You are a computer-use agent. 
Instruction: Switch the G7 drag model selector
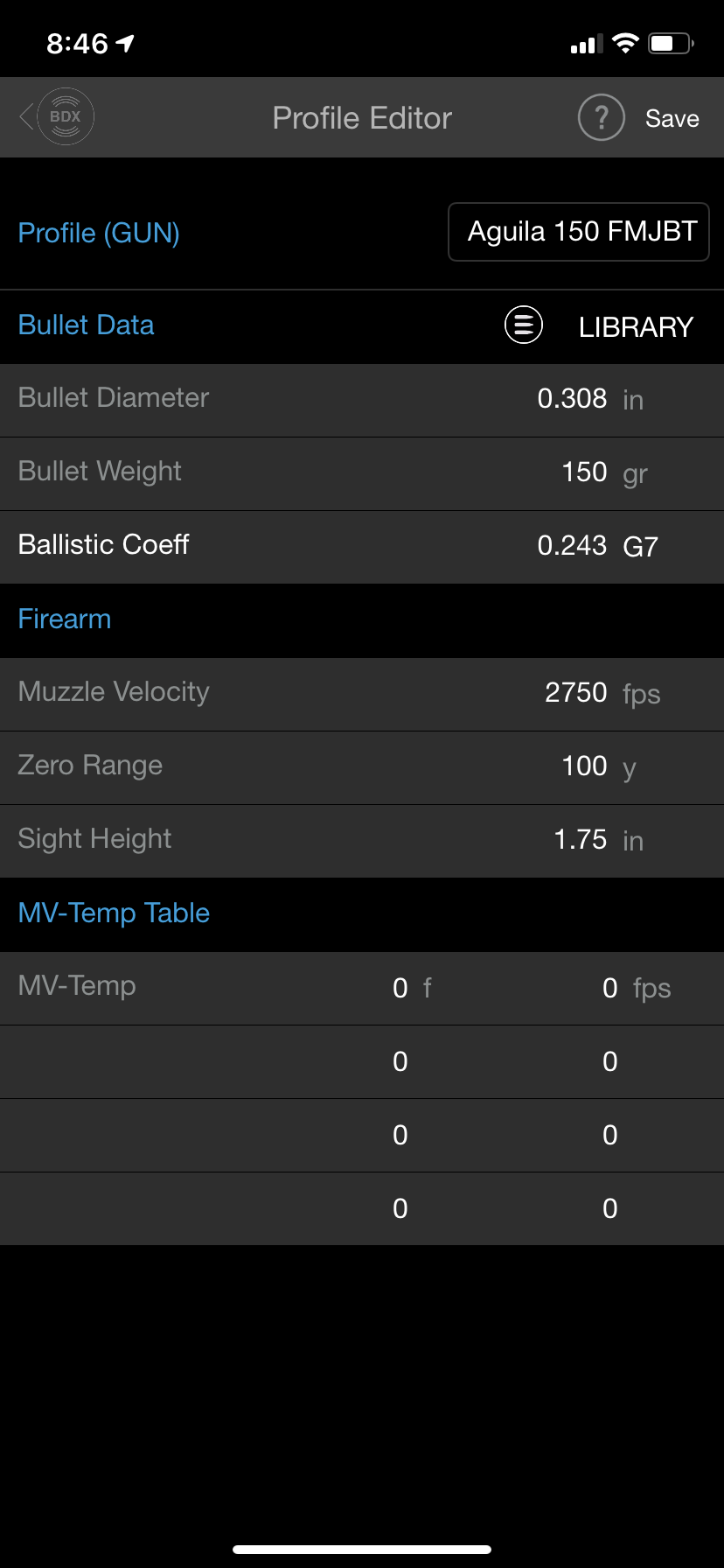point(640,547)
